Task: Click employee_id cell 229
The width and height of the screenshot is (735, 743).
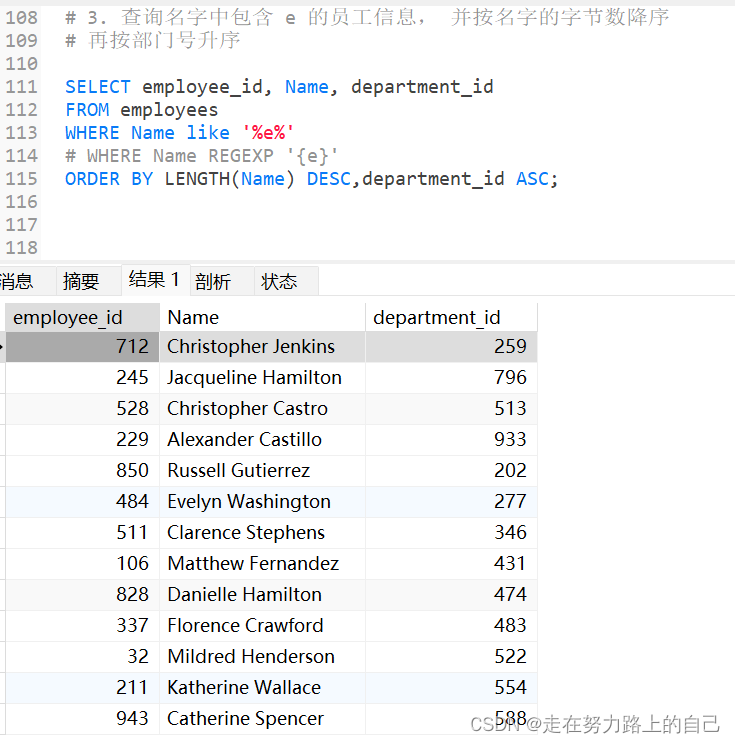Action: pyautogui.click(x=82, y=440)
